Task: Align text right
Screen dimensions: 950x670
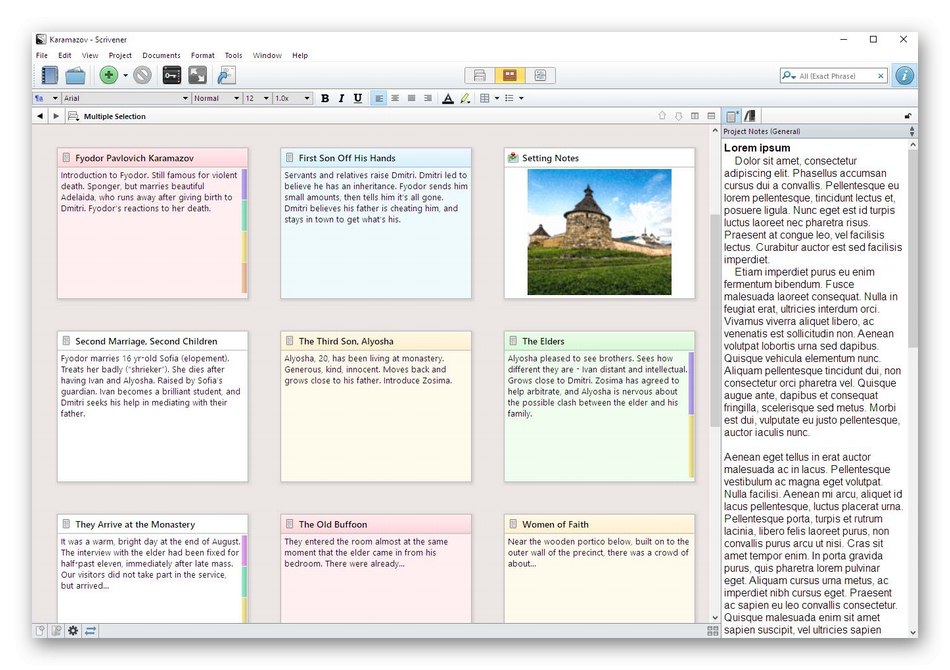Action: click(428, 98)
